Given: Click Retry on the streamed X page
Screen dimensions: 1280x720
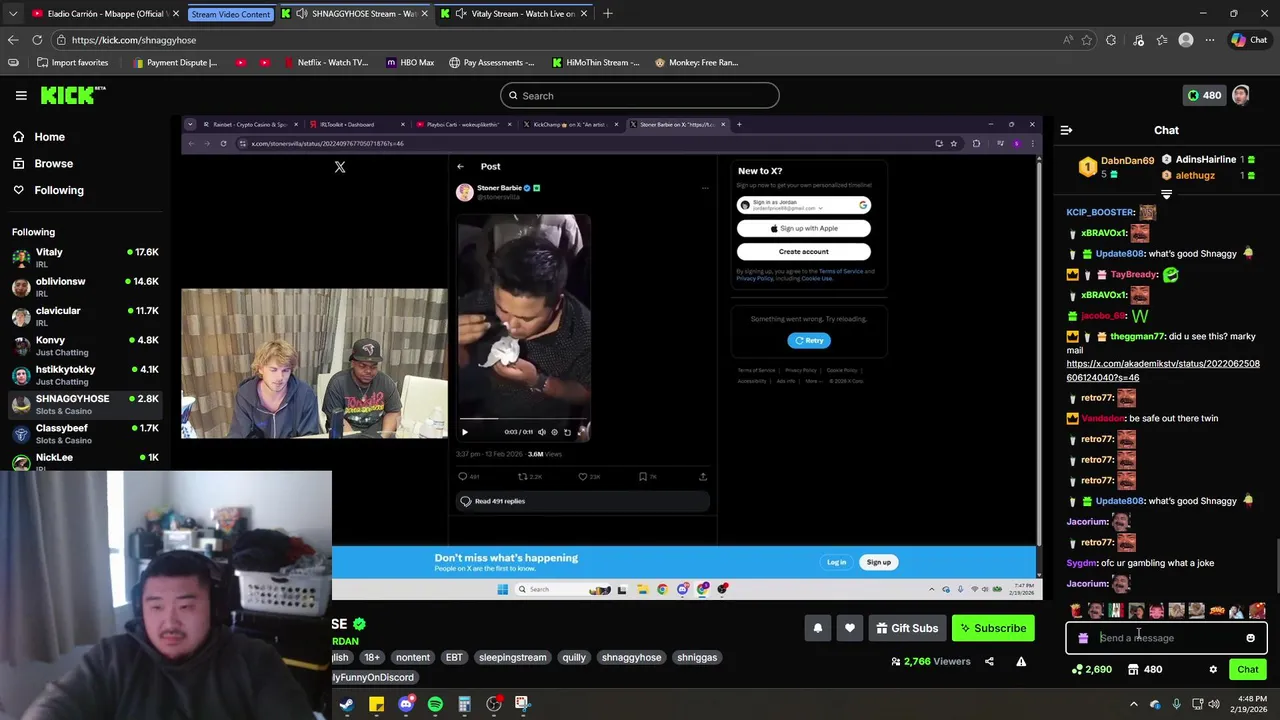Looking at the screenshot, I should 809,340.
